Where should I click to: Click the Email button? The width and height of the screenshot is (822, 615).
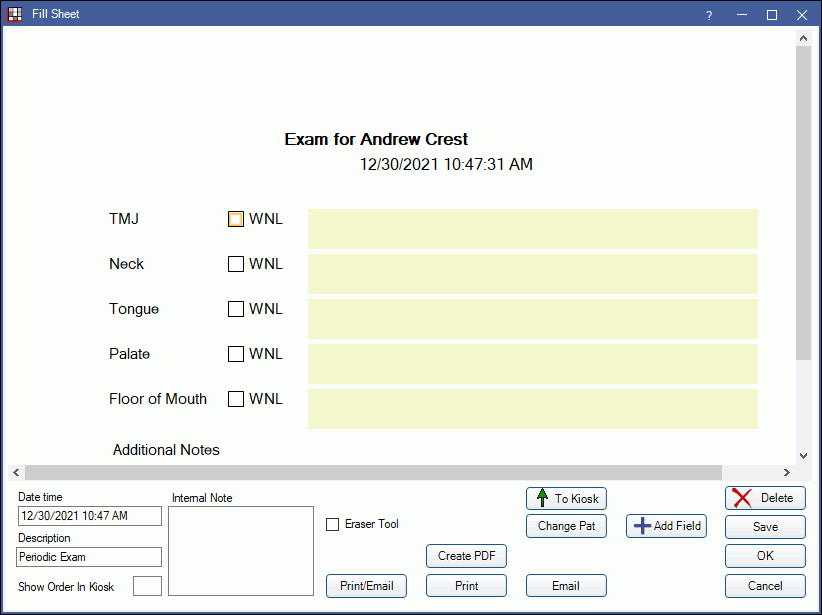point(566,586)
